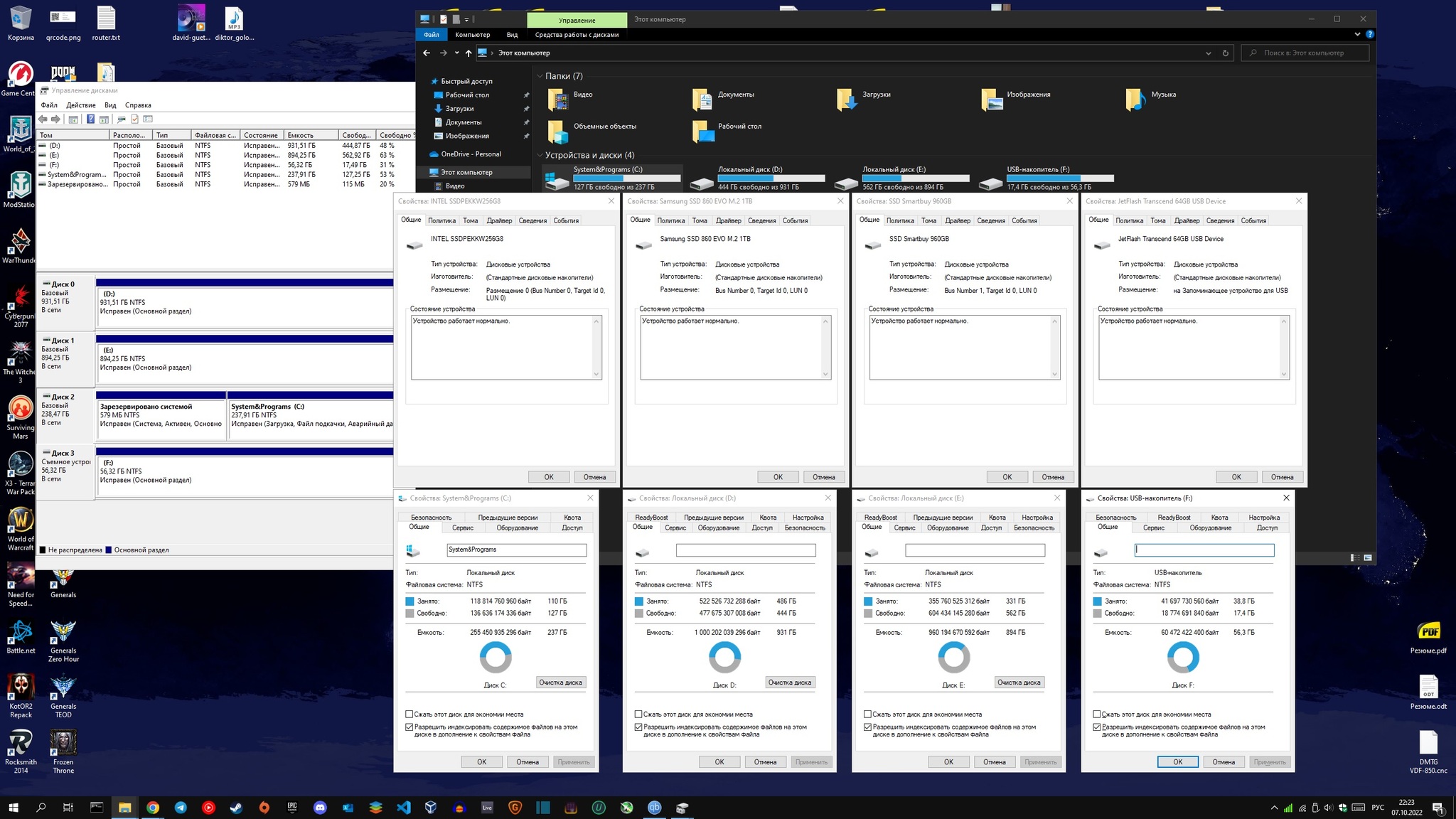The image size is (1456, 819).
Task: Toggle content indexing checkbox in E: properties
Action: [867, 727]
